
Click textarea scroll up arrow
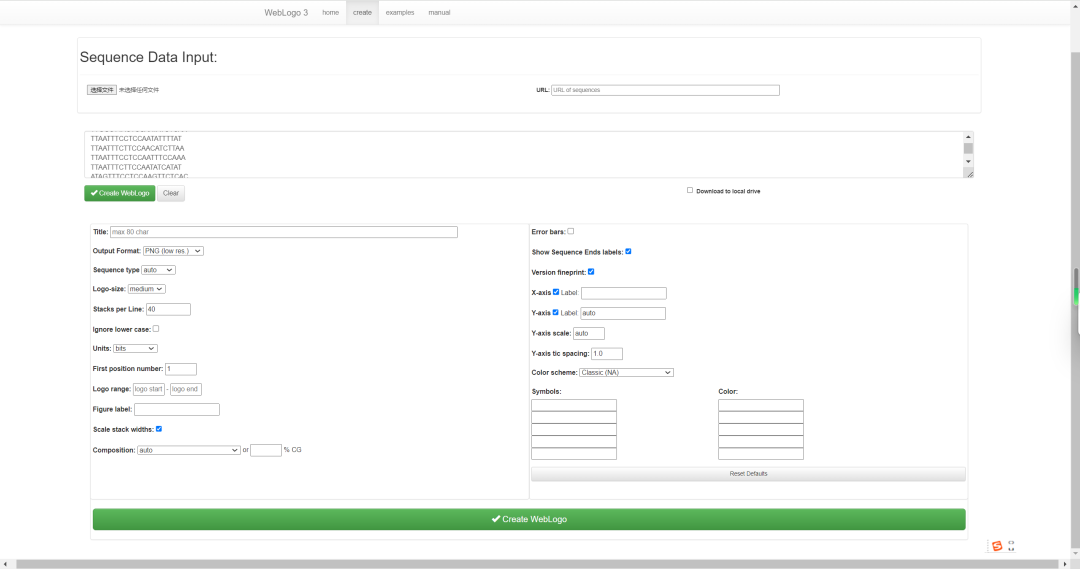tap(968, 137)
